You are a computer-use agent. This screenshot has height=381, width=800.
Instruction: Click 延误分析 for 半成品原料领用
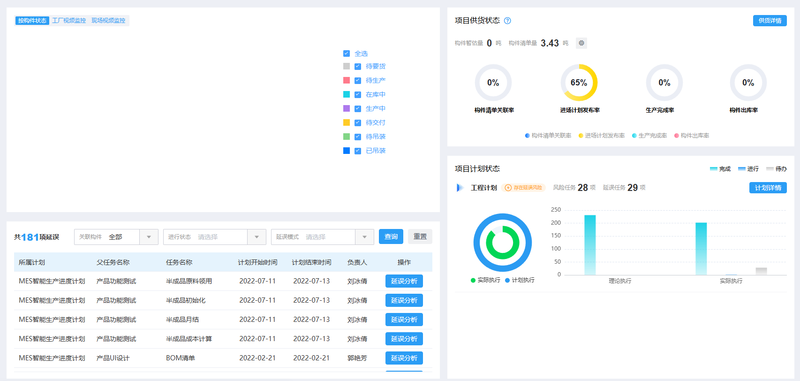[404, 281]
